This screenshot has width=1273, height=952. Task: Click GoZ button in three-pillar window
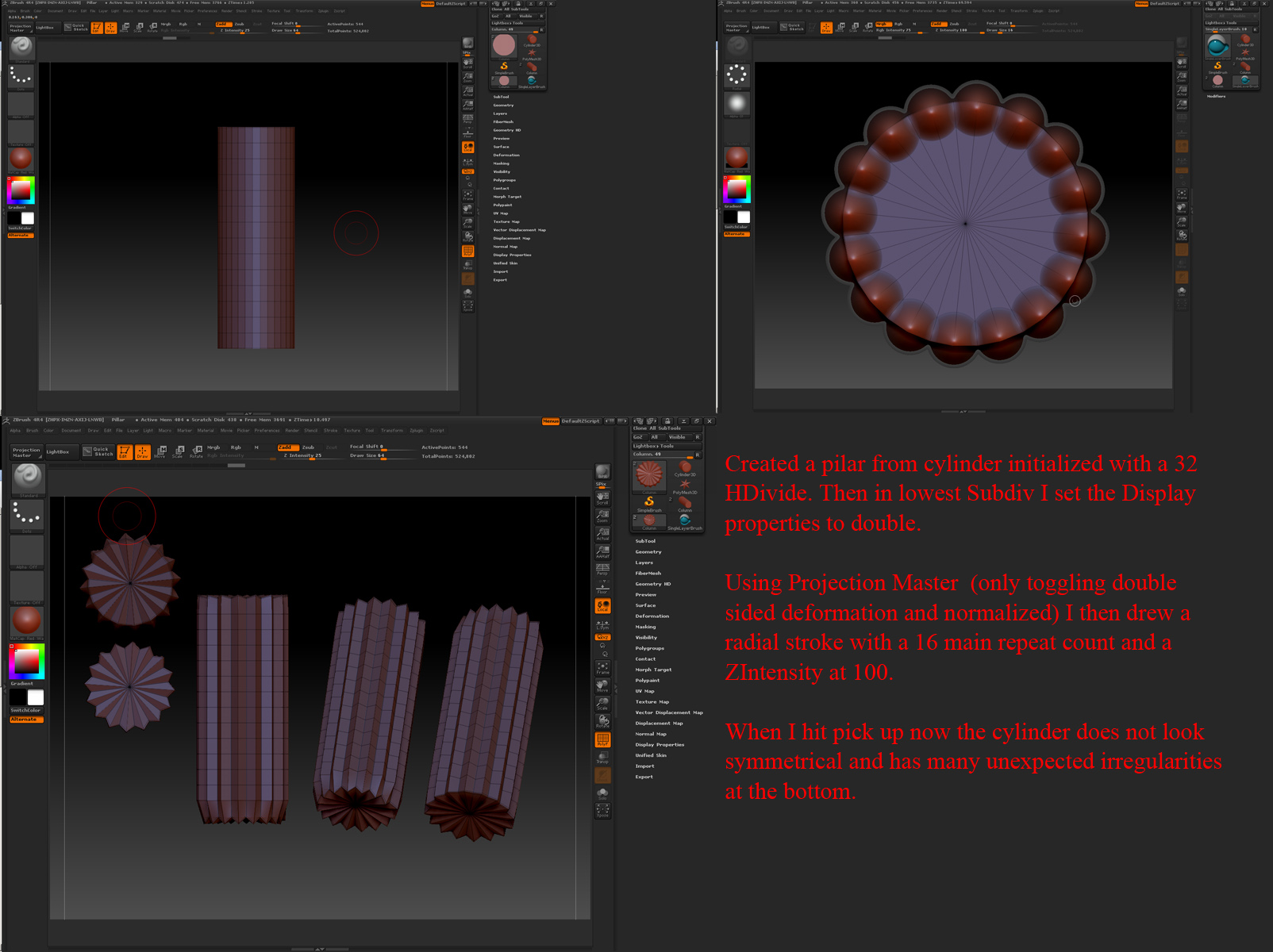click(x=638, y=437)
